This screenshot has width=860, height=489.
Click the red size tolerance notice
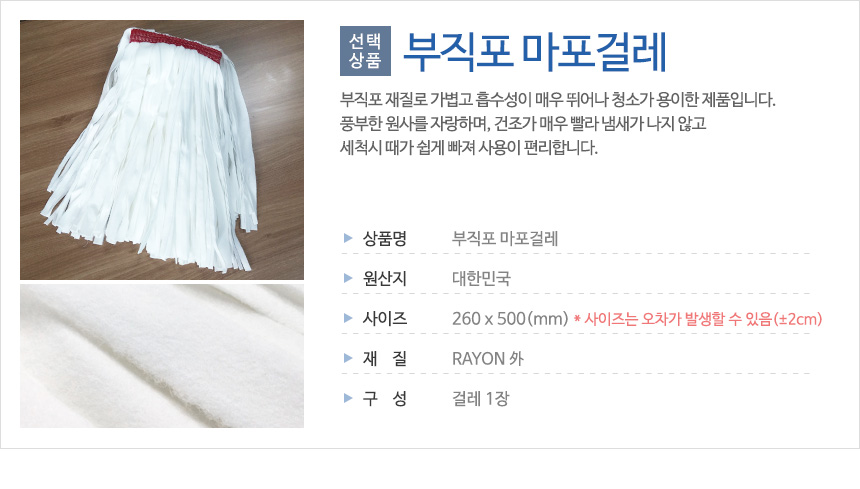(698, 319)
